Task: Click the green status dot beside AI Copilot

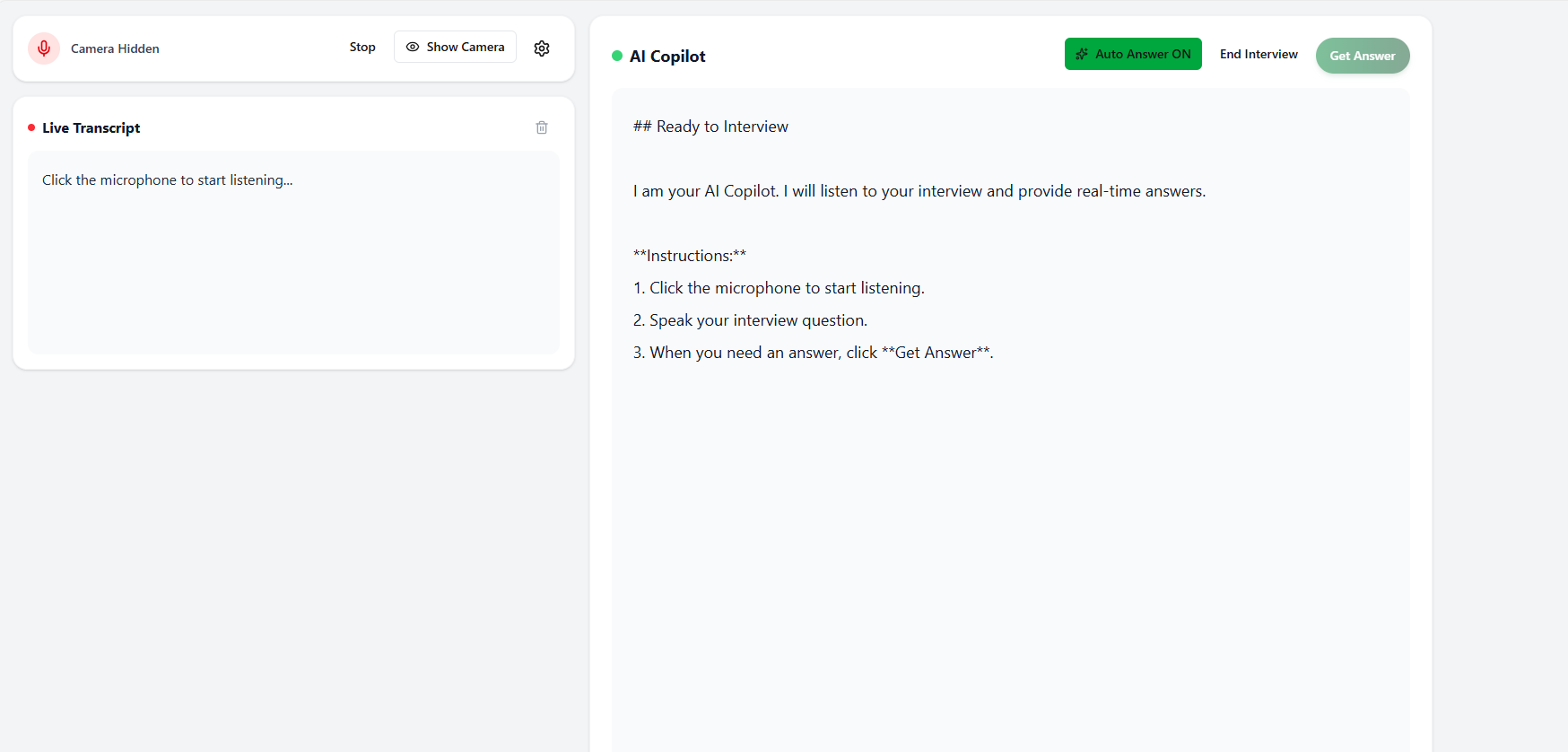Action: 617,56
